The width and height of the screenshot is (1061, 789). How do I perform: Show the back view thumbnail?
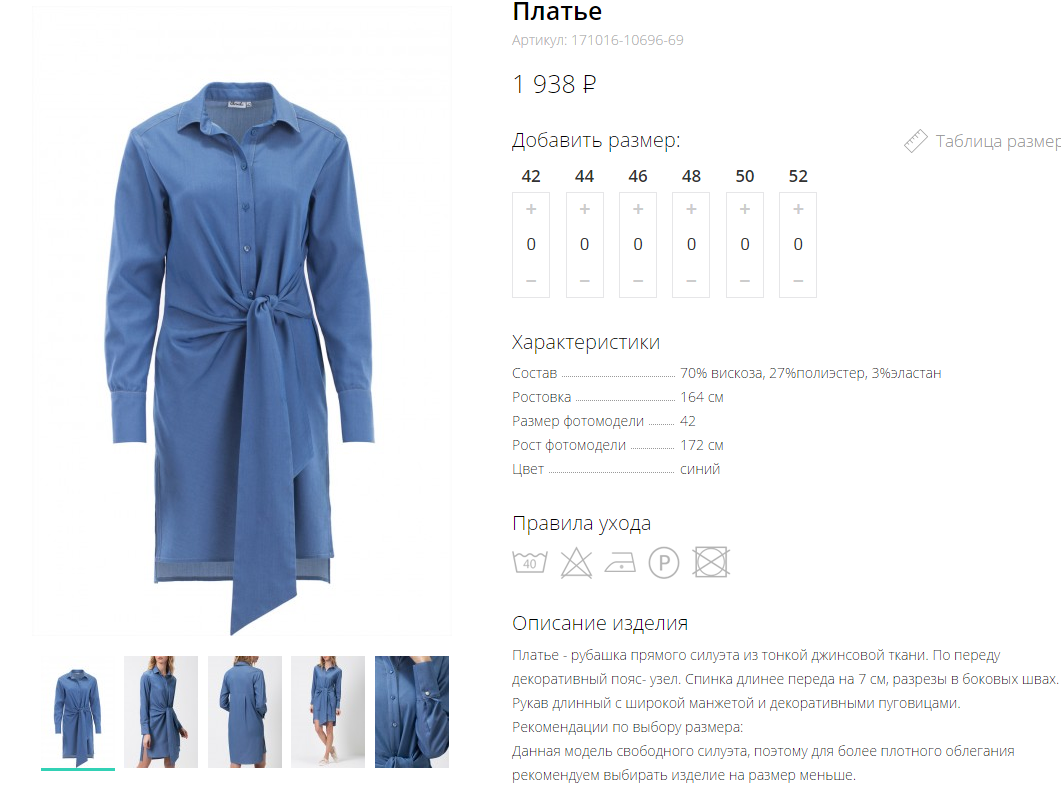[245, 712]
